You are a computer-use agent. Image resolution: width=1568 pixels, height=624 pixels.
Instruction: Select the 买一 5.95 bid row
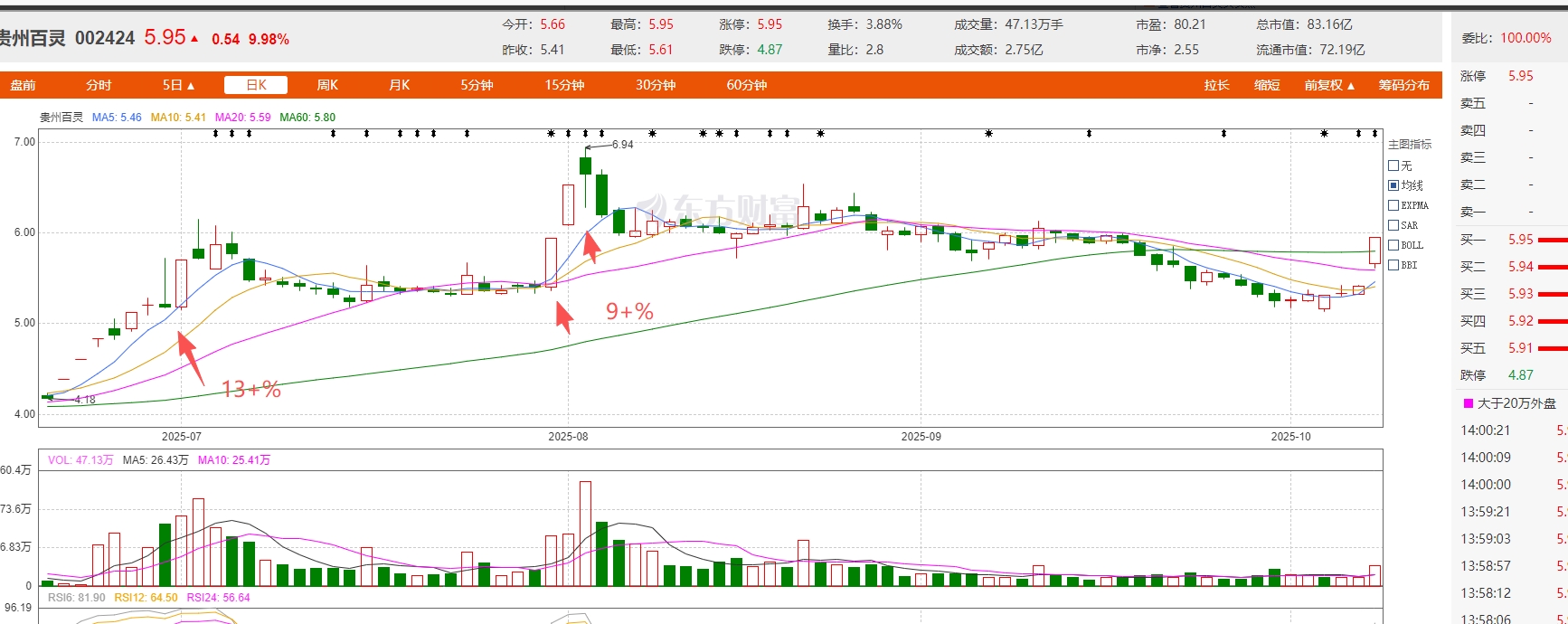click(1514, 240)
